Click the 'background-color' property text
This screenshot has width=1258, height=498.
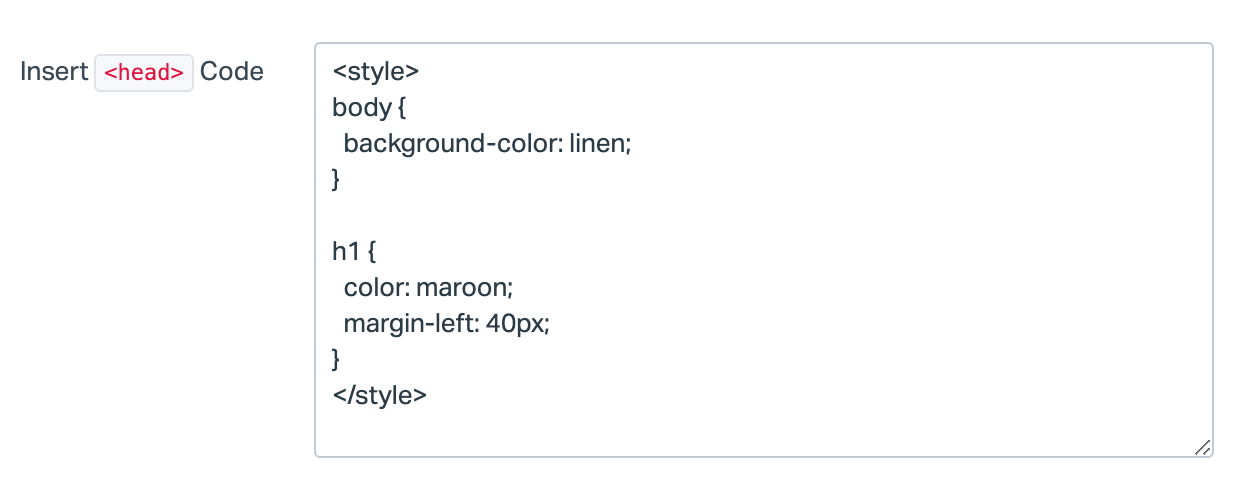452,144
